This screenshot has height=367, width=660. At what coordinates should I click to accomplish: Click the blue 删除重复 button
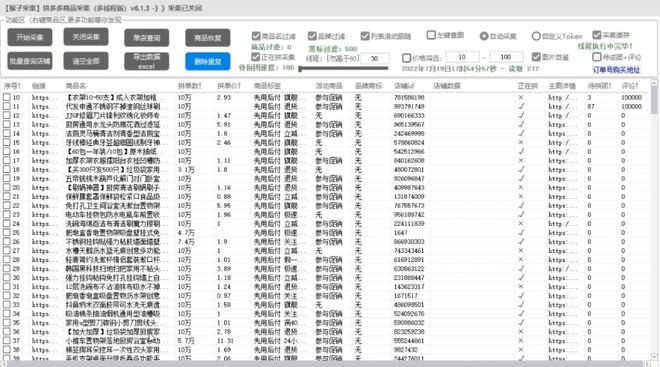point(208,61)
